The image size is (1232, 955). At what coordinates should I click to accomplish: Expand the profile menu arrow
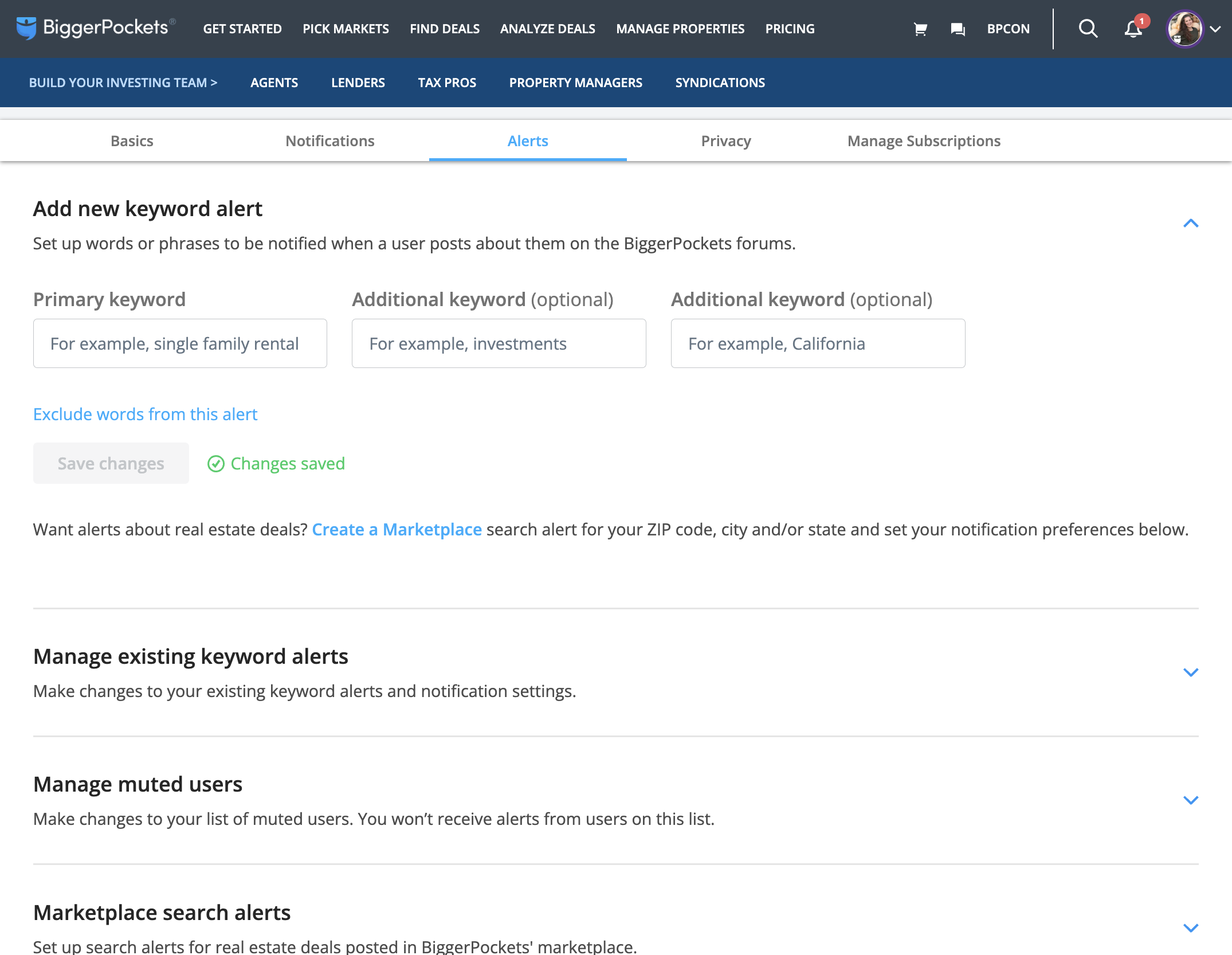point(1215,29)
